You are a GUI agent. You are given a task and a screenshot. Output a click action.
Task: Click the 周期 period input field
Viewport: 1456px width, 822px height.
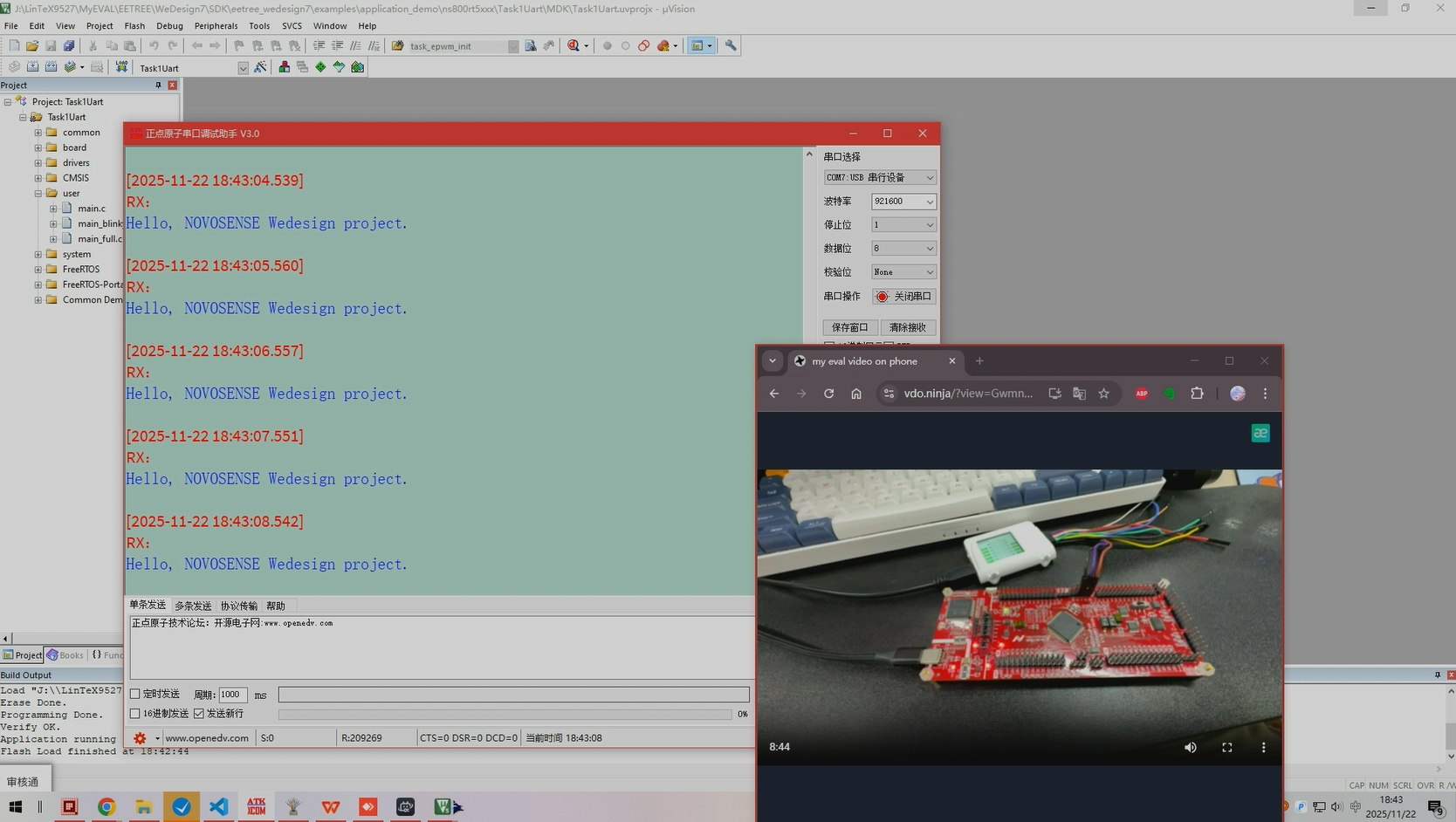click(232, 695)
